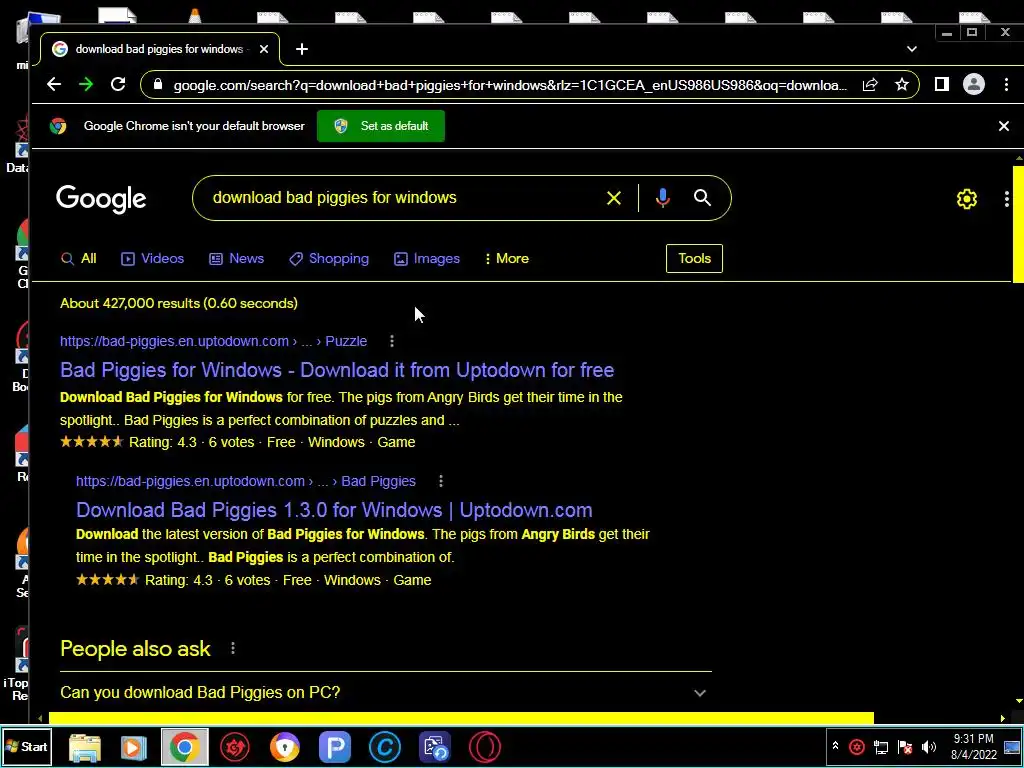The height and width of the screenshot is (768, 1024).
Task: Click the 'About 427,000 results' text
Action: 179,303
